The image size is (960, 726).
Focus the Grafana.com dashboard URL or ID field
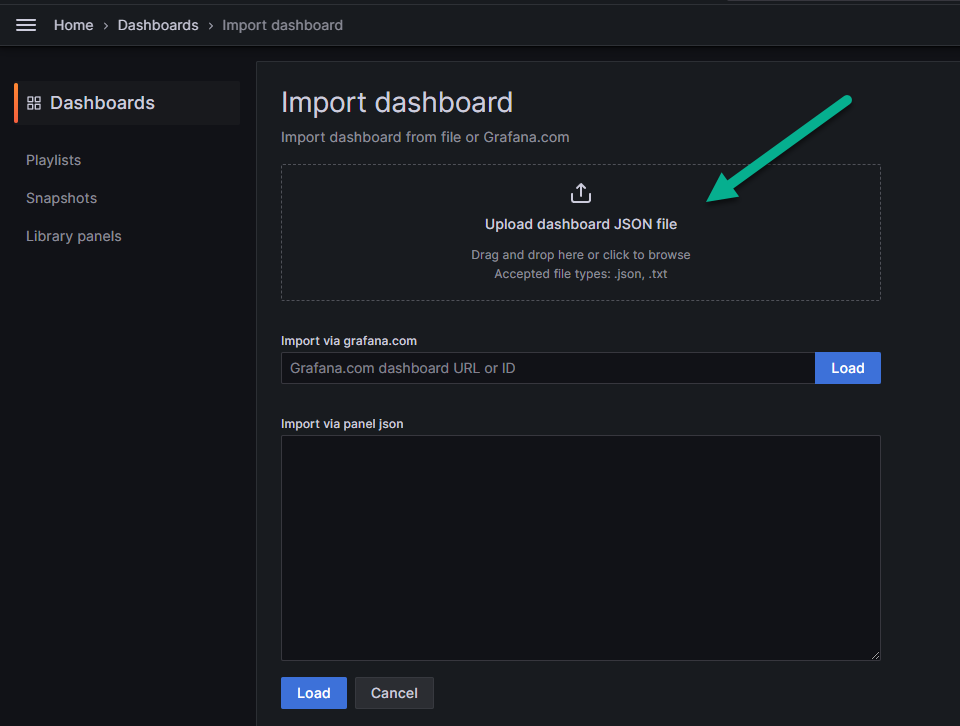point(548,368)
